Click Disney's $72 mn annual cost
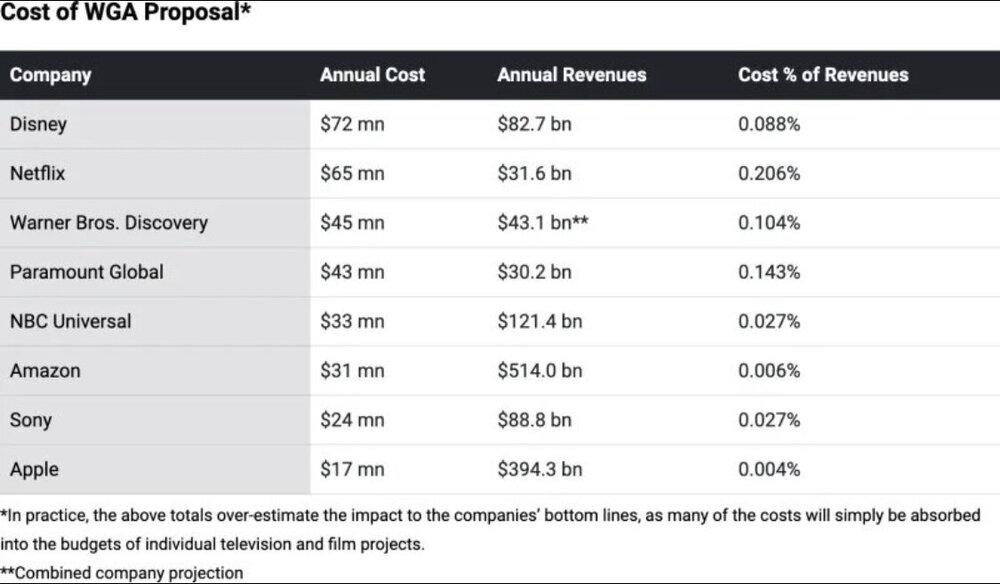The width and height of the screenshot is (1000, 584). pos(352,124)
